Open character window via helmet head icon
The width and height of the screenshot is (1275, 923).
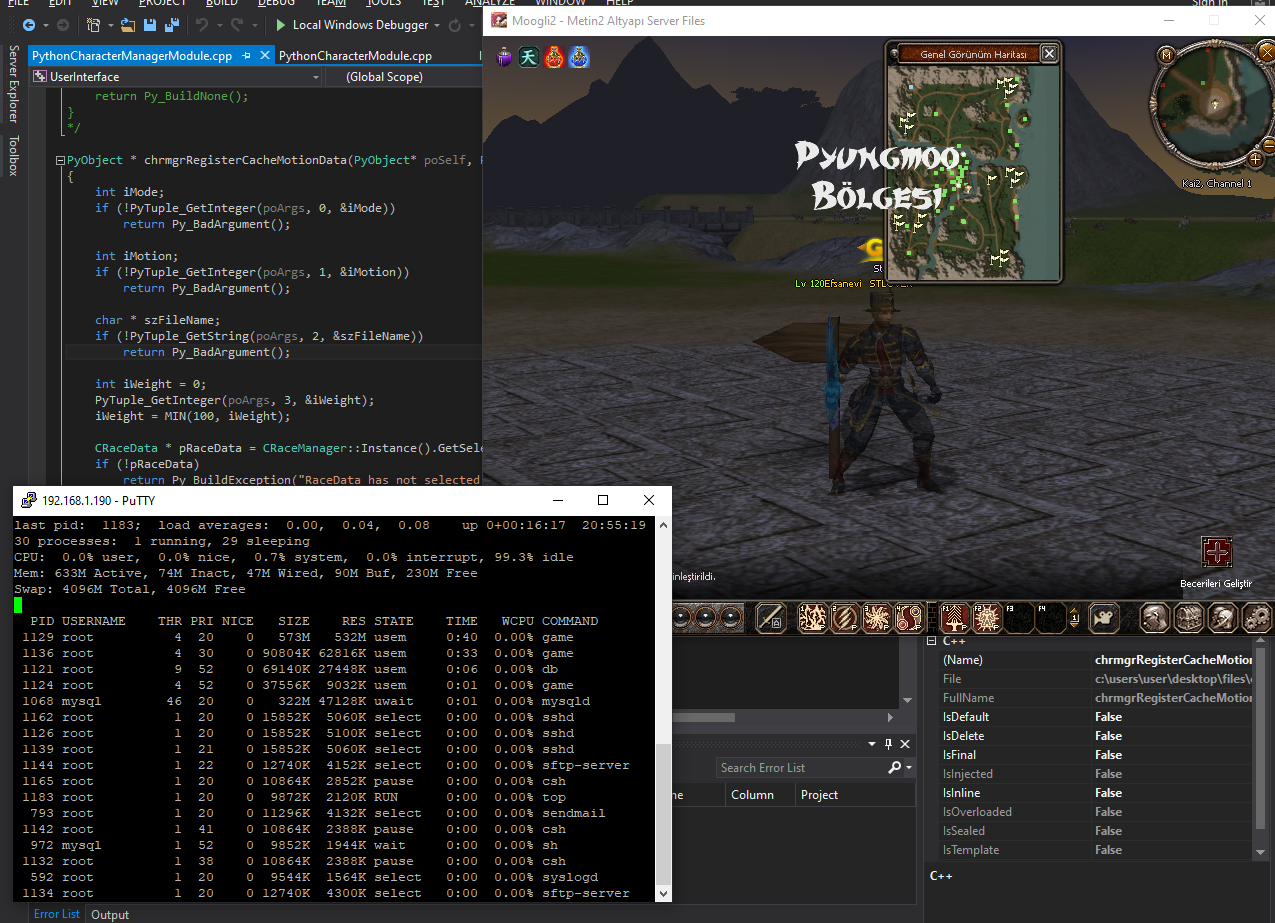(x=1155, y=618)
